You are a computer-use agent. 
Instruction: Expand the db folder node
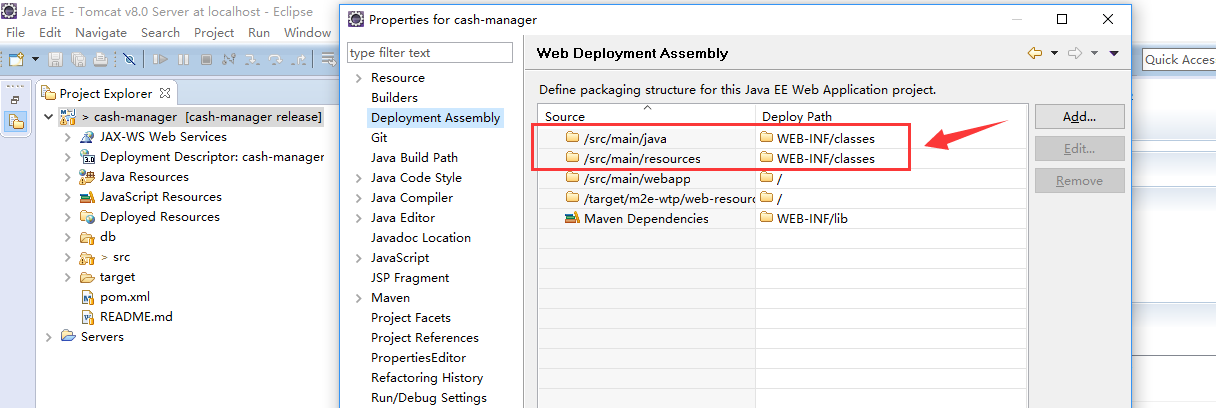67,237
